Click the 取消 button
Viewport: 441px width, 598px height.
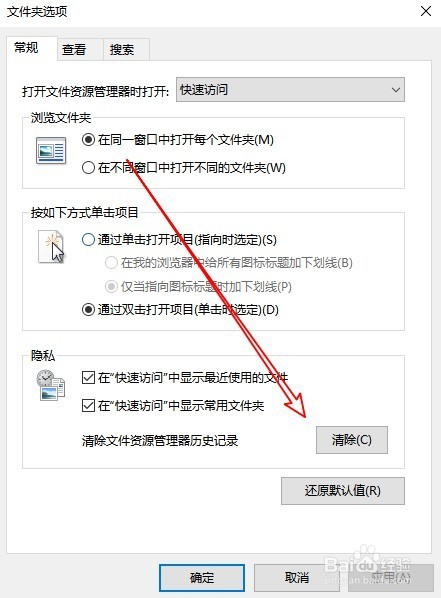(x=297, y=578)
